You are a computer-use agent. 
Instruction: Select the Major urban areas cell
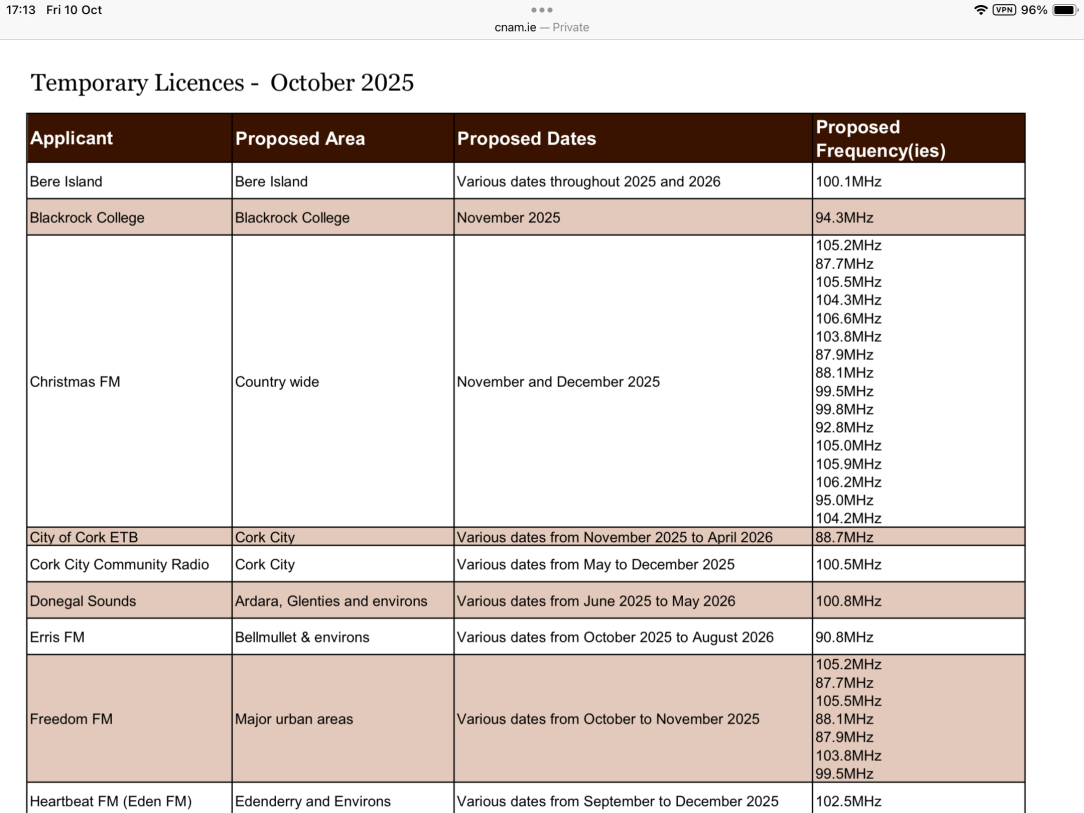point(343,719)
